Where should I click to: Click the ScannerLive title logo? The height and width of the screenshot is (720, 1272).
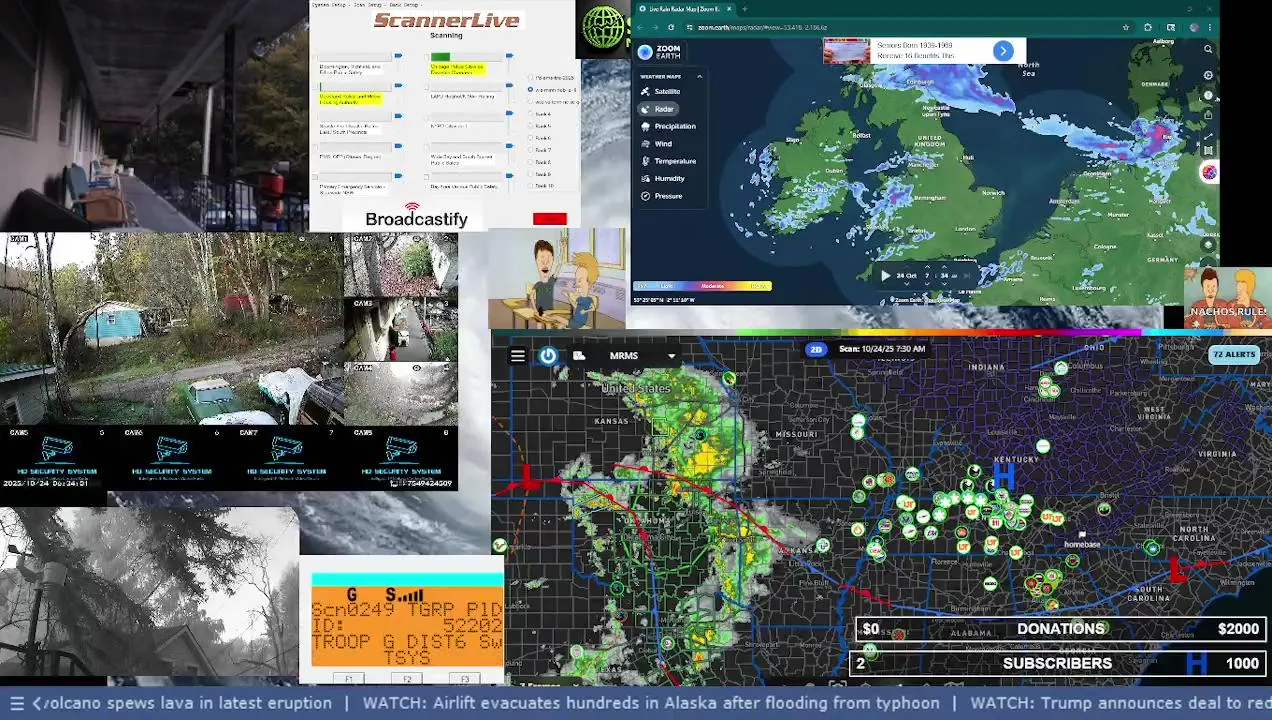pyautogui.click(x=446, y=20)
